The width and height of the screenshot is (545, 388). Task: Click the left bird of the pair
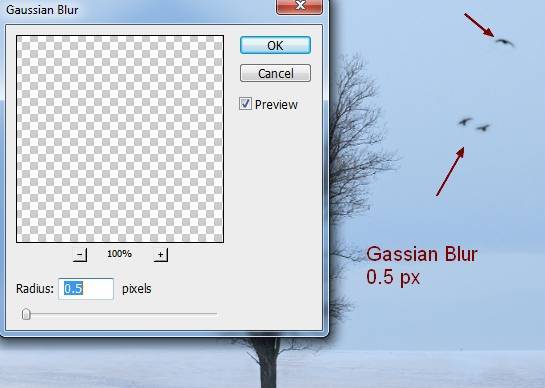(x=465, y=121)
